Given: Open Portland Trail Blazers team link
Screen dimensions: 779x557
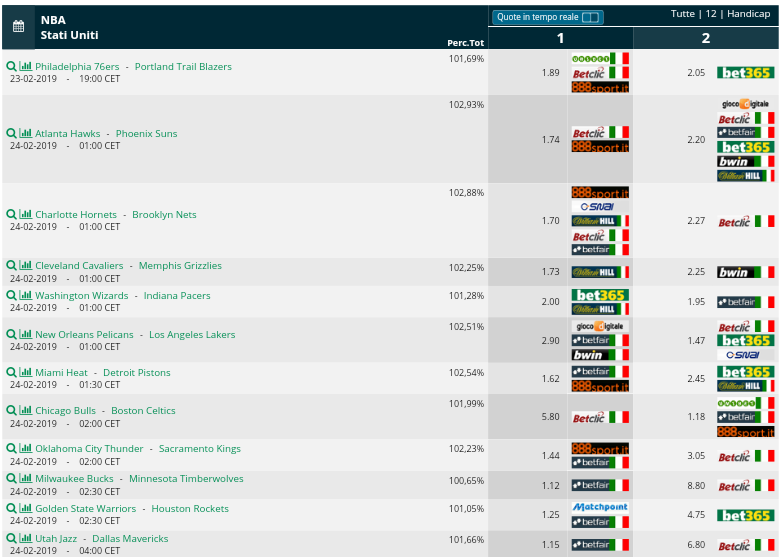Looking at the screenshot, I should [x=183, y=67].
